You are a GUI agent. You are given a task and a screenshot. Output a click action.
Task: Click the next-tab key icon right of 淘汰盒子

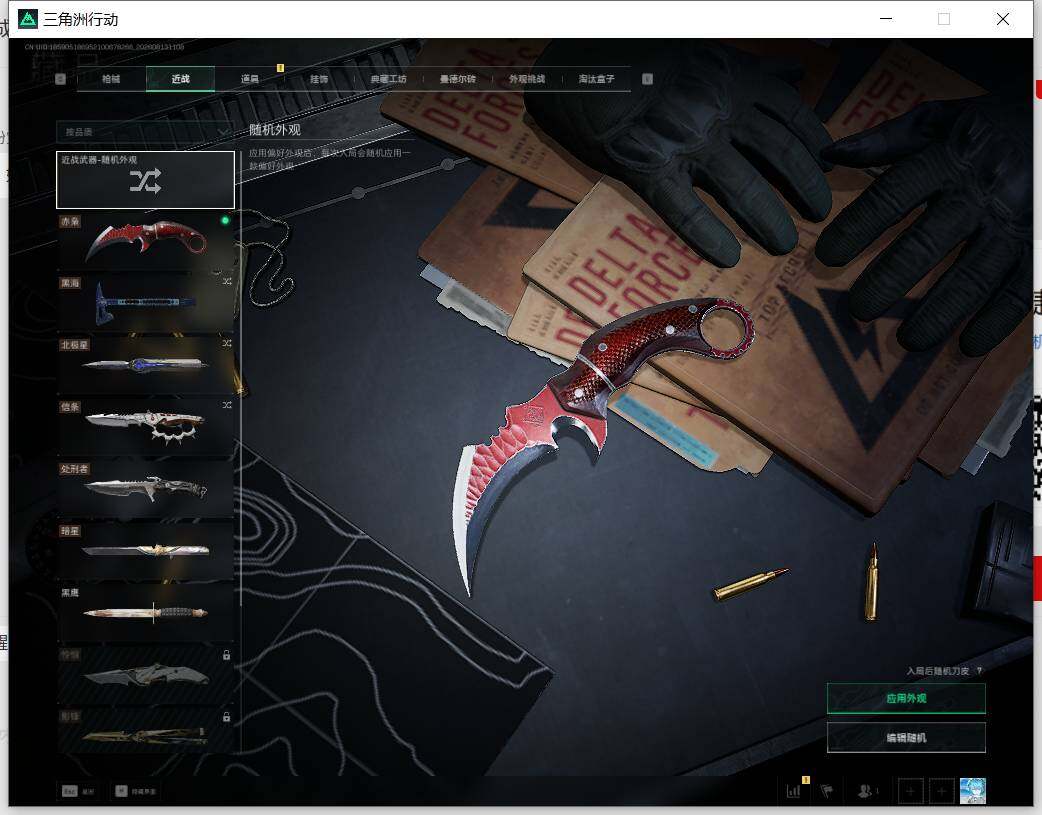click(x=647, y=79)
